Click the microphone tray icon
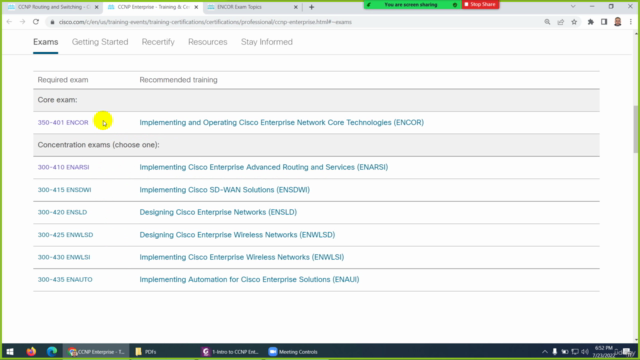 (555, 352)
